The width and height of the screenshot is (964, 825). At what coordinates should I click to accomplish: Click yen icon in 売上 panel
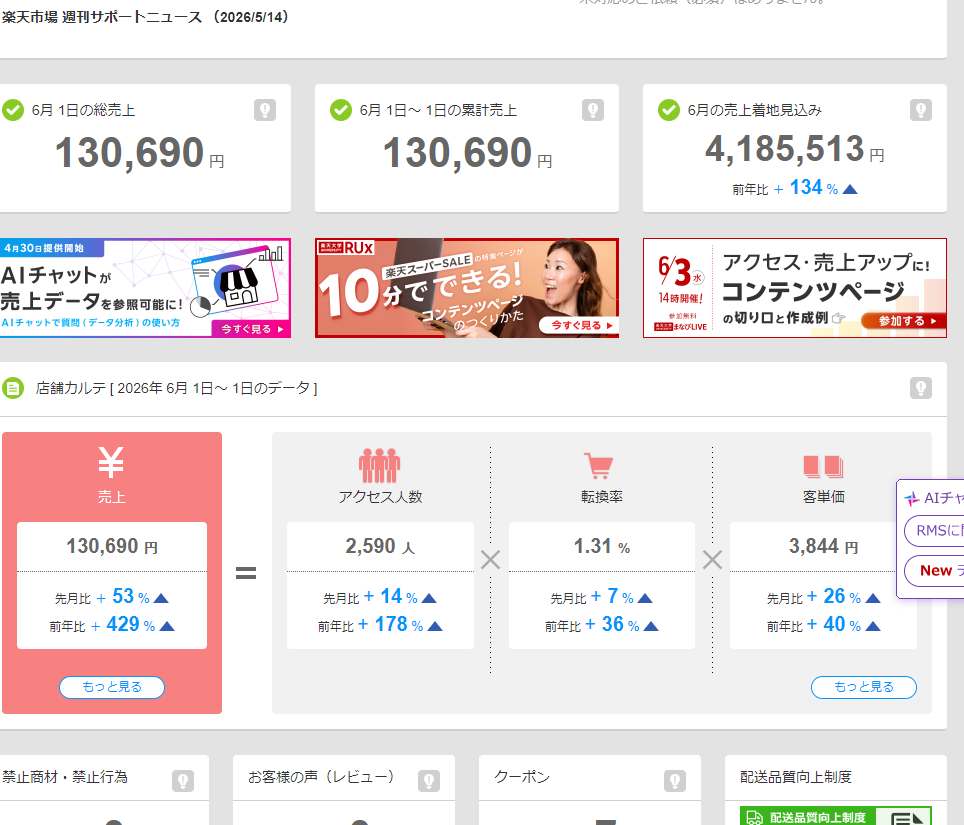111,462
